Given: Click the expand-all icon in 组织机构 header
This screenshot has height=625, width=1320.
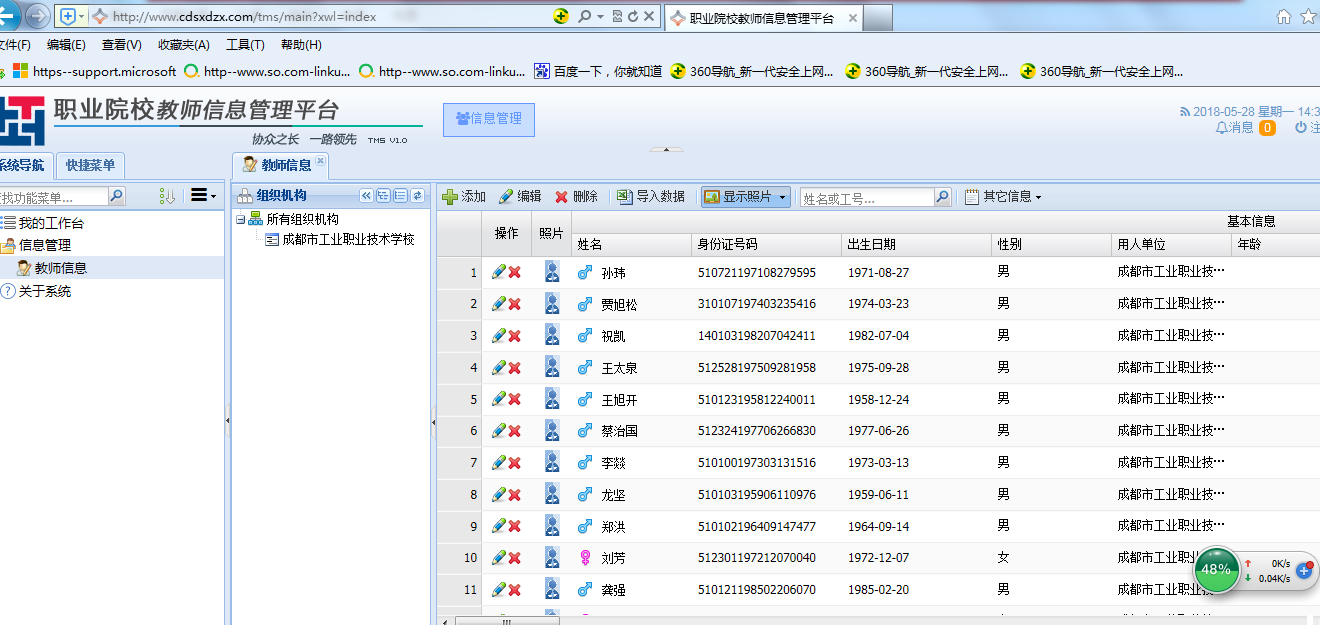Looking at the screenshot, I should (x=383, y=196).
